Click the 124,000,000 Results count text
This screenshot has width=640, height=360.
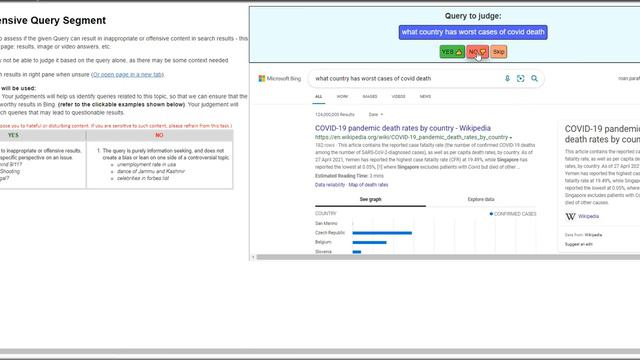[x=335, y=115]
